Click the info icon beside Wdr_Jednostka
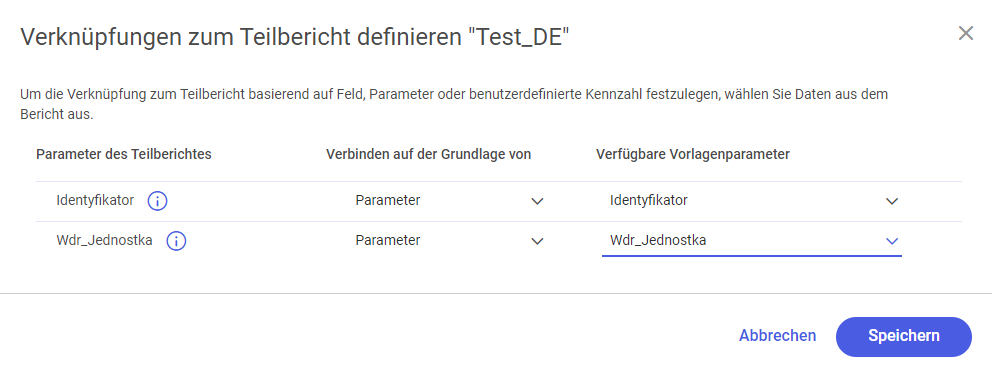Viewport: 992px width, 378px height. (176, 241)
